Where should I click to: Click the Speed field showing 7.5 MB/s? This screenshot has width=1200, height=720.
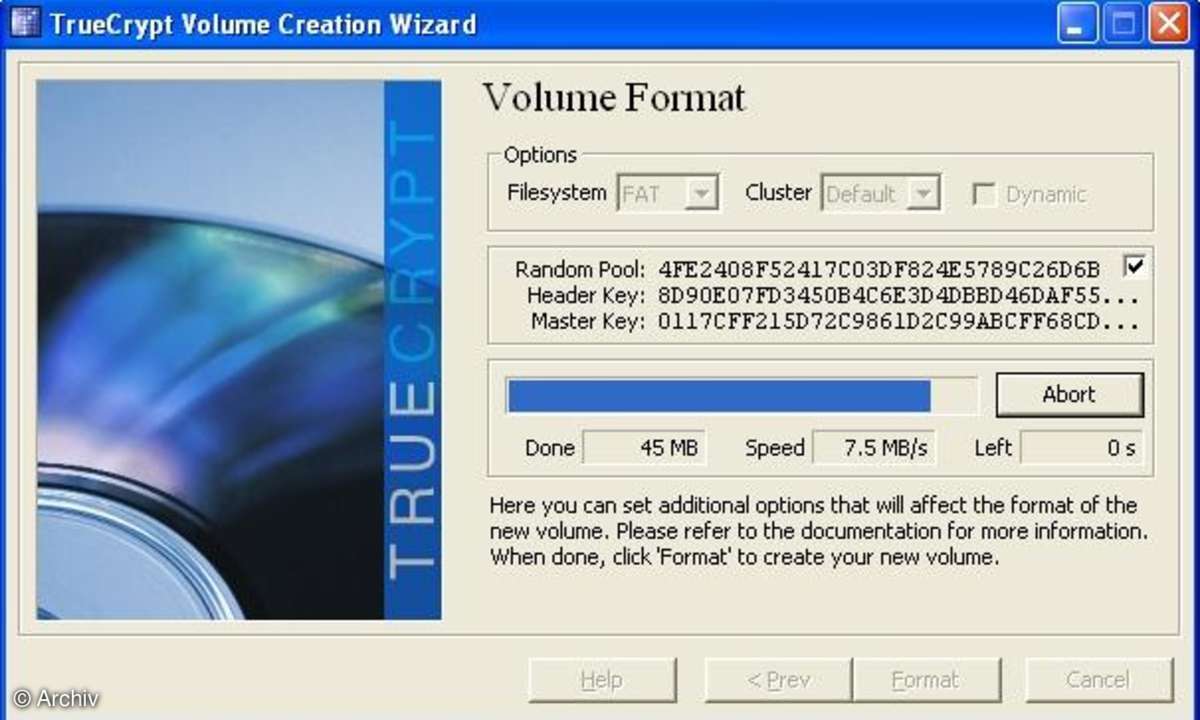[x=874, y=448]
